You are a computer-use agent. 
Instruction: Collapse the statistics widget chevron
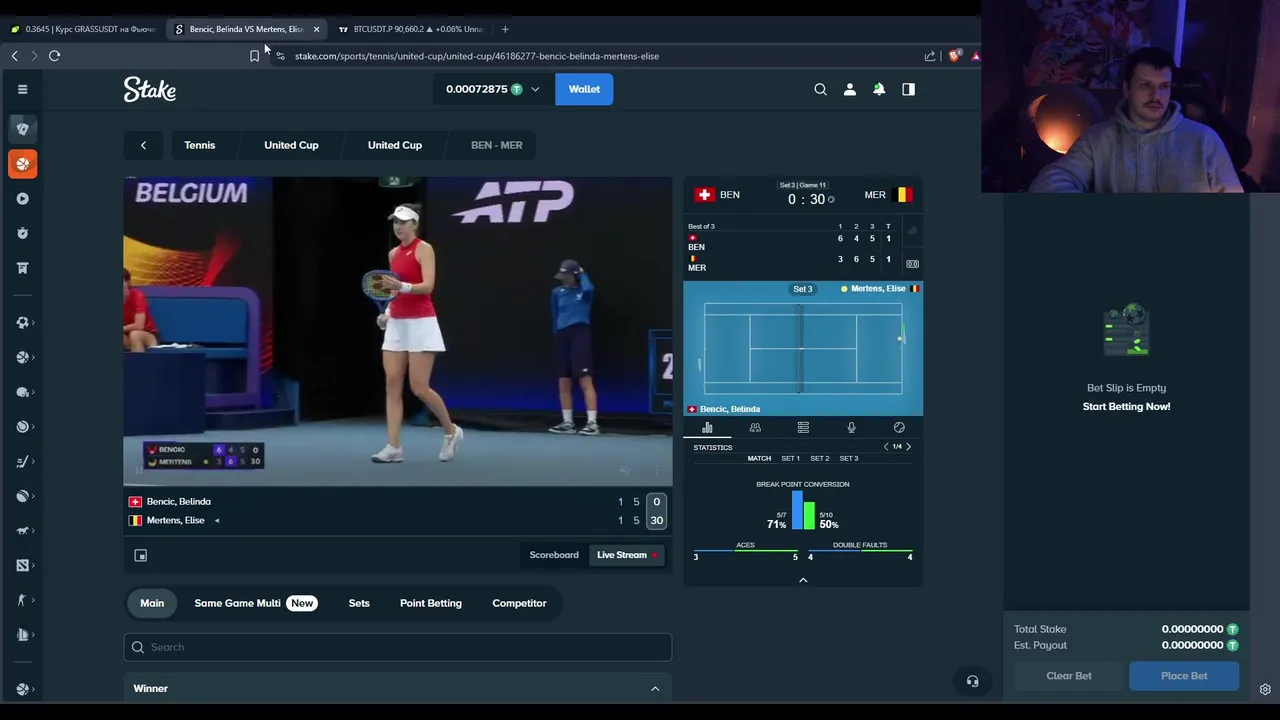point(803,580)
